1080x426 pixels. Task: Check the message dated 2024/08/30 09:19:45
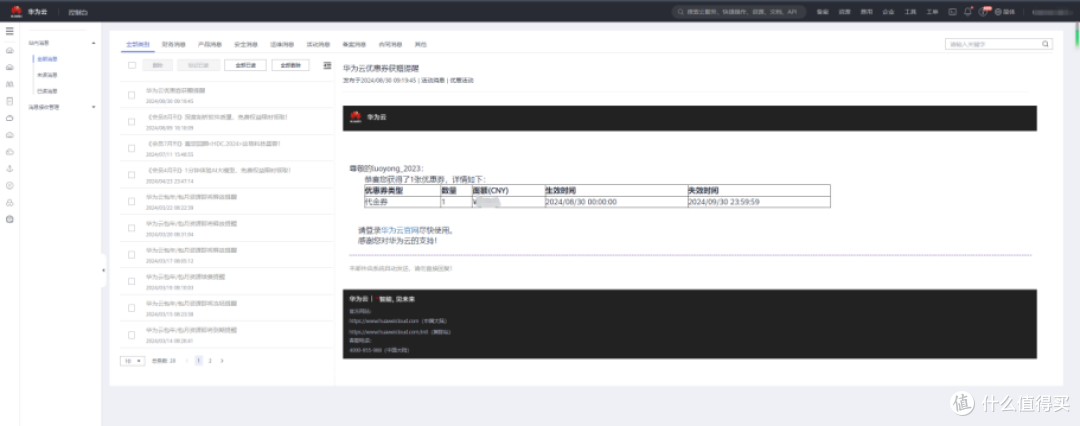132,96
